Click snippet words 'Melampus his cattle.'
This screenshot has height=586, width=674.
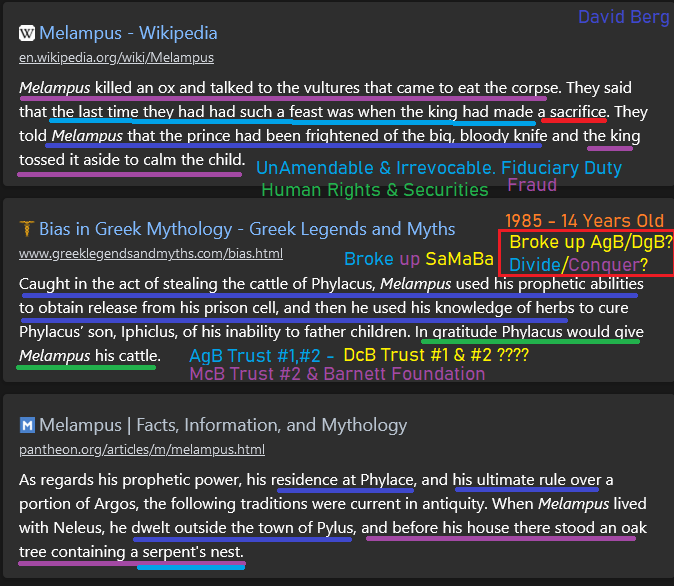point(90,356)
